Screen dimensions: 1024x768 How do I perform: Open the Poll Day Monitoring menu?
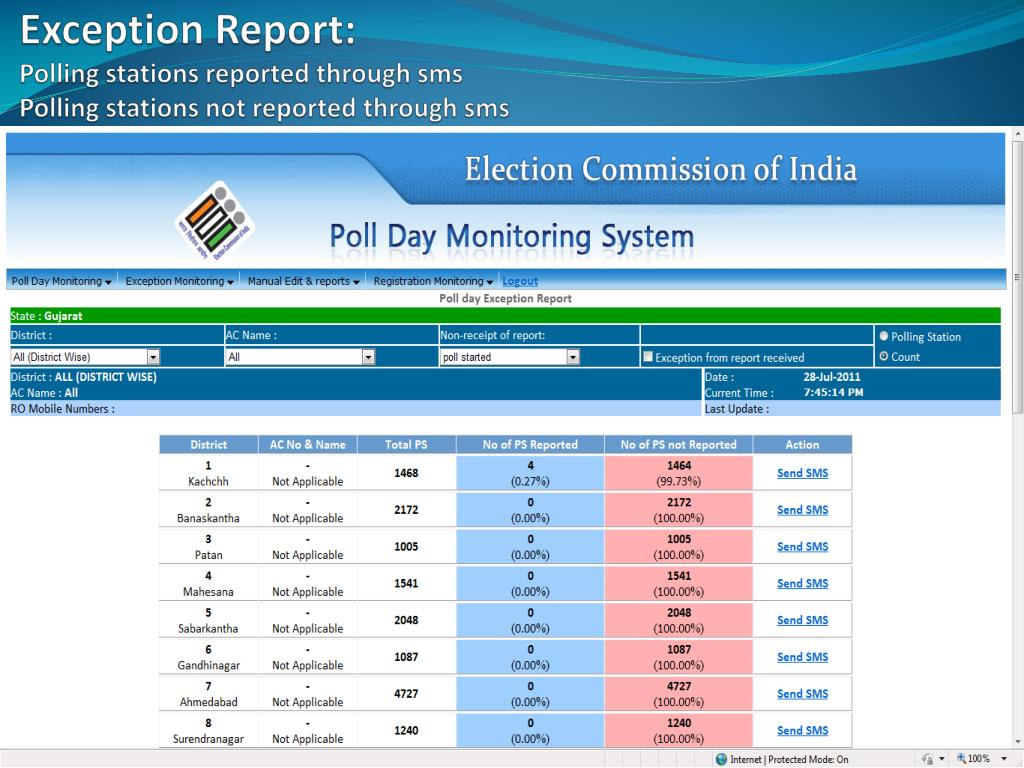coord(61,281)
